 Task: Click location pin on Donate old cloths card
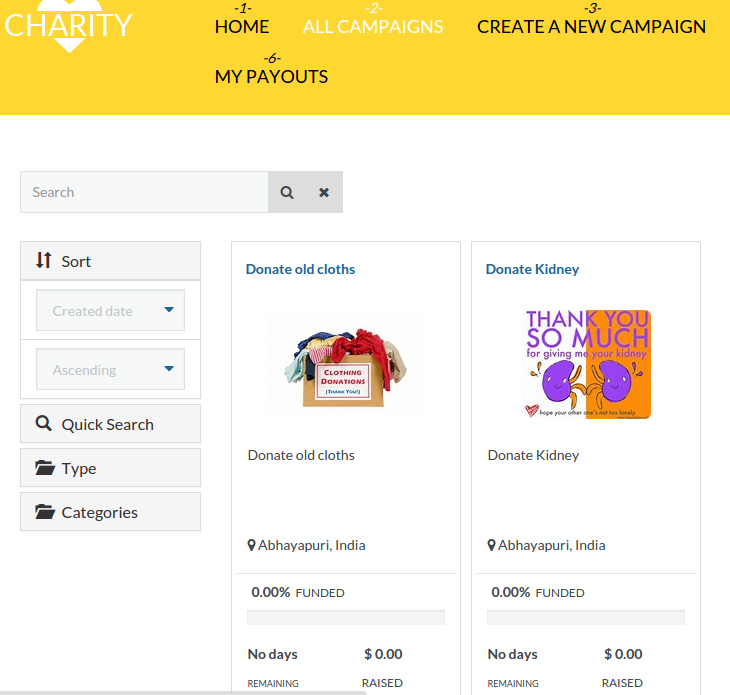point(252,545)
